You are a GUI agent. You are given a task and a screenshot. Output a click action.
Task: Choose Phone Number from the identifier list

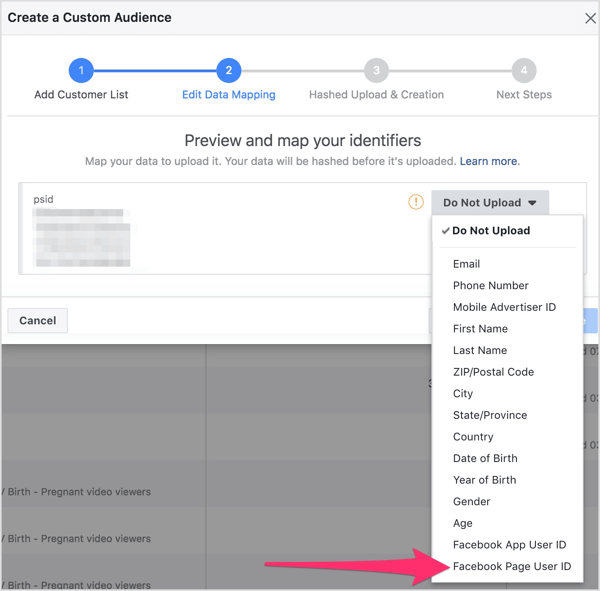pyautogui.click(x=491, y=286)
